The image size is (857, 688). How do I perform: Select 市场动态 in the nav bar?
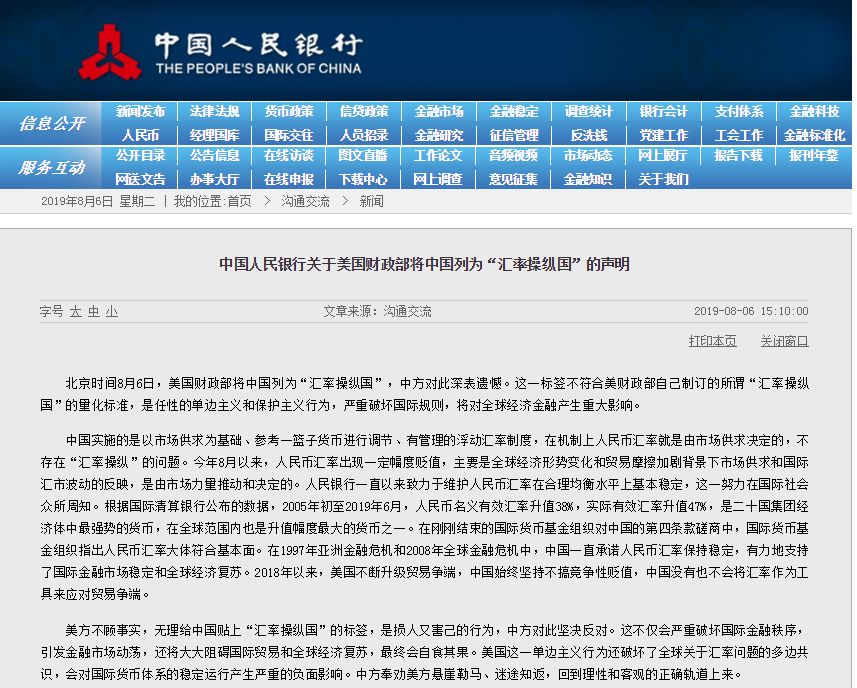588,156
